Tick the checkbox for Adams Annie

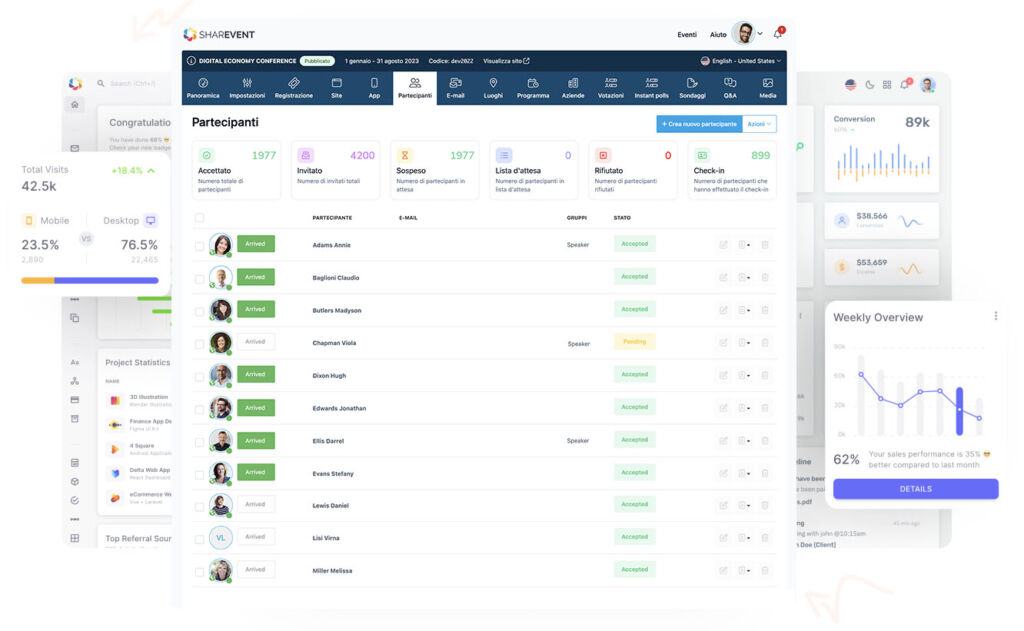point(200,245)
